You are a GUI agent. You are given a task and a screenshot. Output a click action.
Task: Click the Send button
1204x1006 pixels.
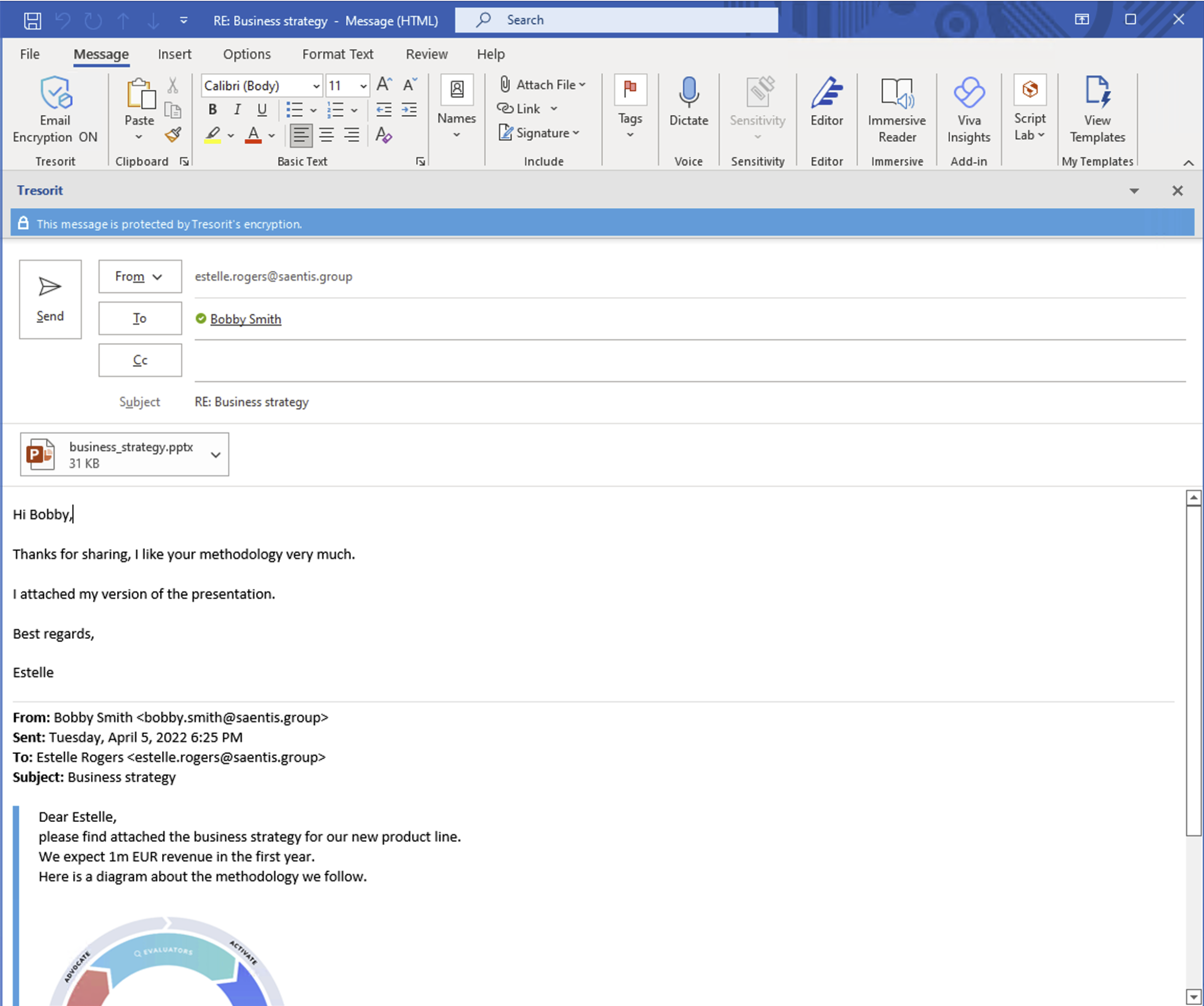(x=51, y=299)
